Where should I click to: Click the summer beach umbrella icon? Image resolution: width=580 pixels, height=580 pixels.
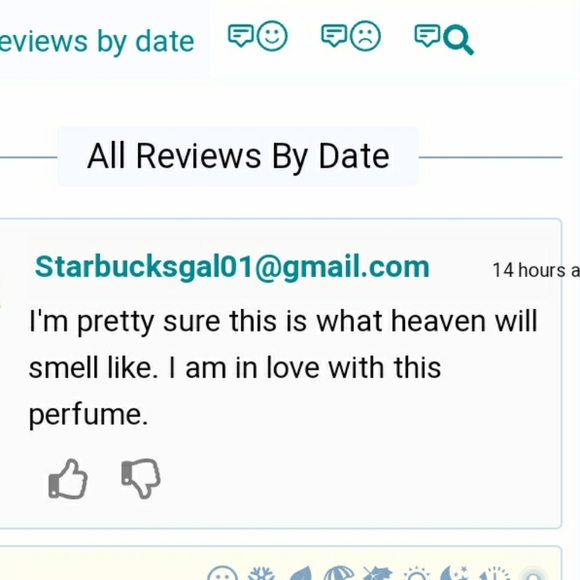point(339,574)
